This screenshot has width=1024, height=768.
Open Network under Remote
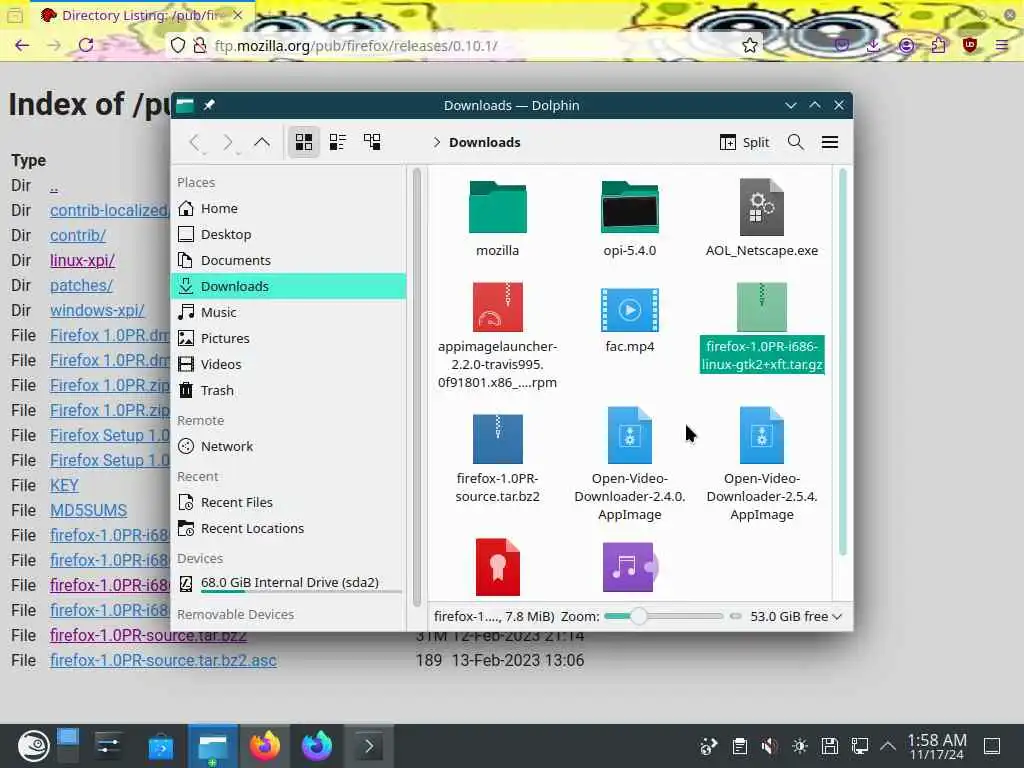pos(289,447)
